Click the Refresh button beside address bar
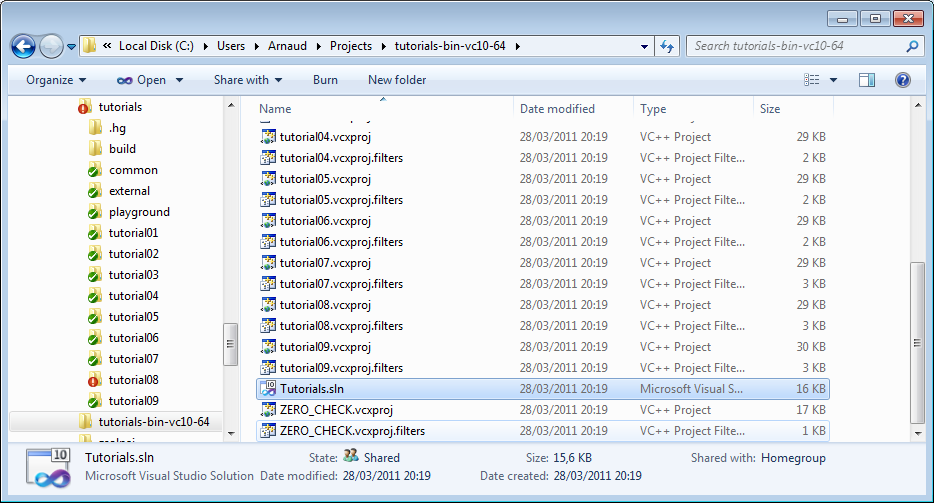 point(668,46)
